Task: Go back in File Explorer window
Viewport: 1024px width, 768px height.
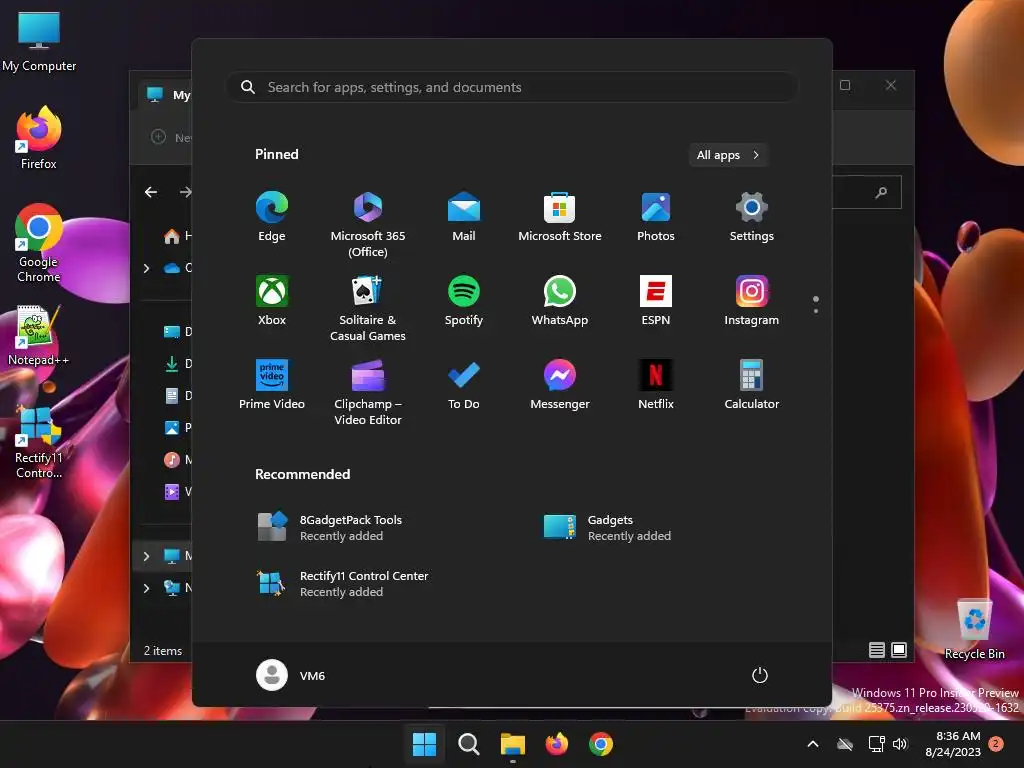Action: [x=151, y=192]
